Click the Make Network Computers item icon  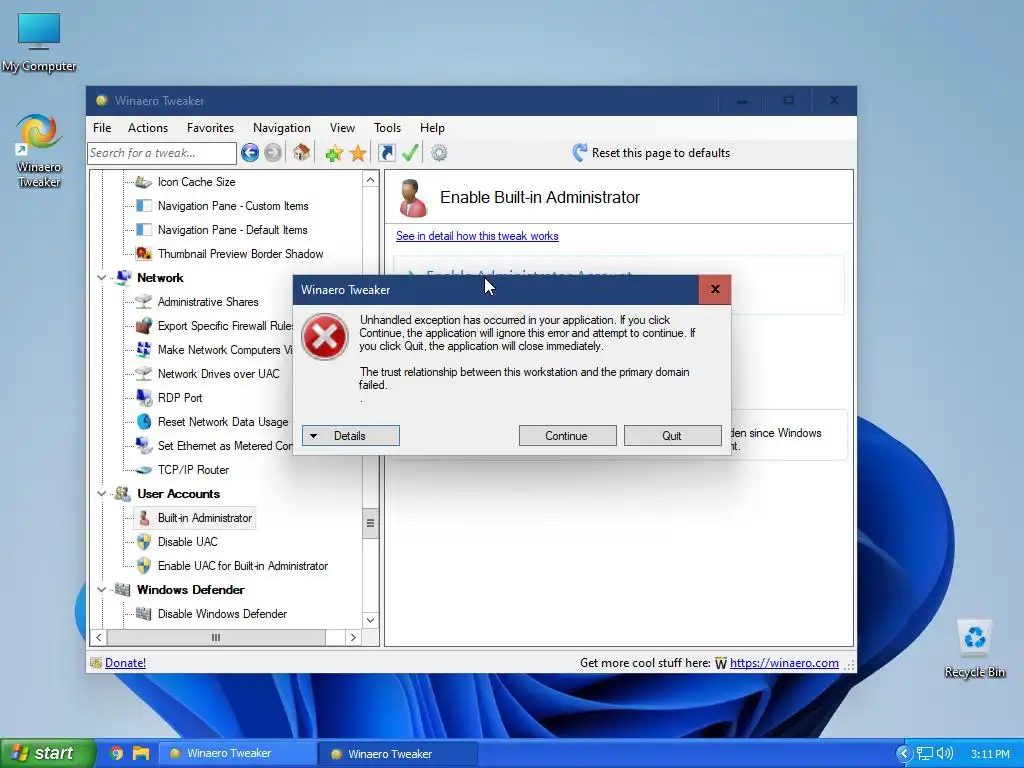(x=144, y=349)
